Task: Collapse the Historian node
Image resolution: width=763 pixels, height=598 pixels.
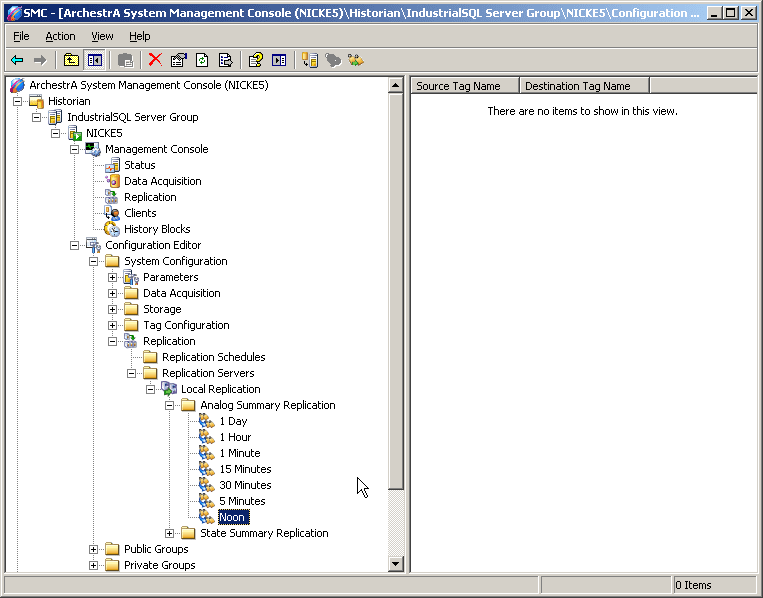Action: click(18, 101)
